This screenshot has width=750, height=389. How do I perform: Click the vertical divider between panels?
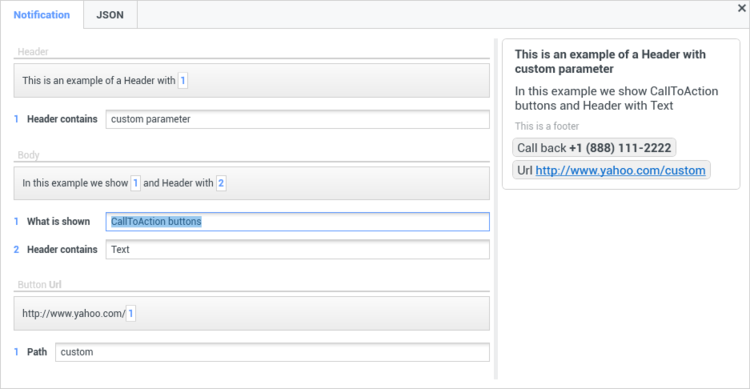point(496,209)
